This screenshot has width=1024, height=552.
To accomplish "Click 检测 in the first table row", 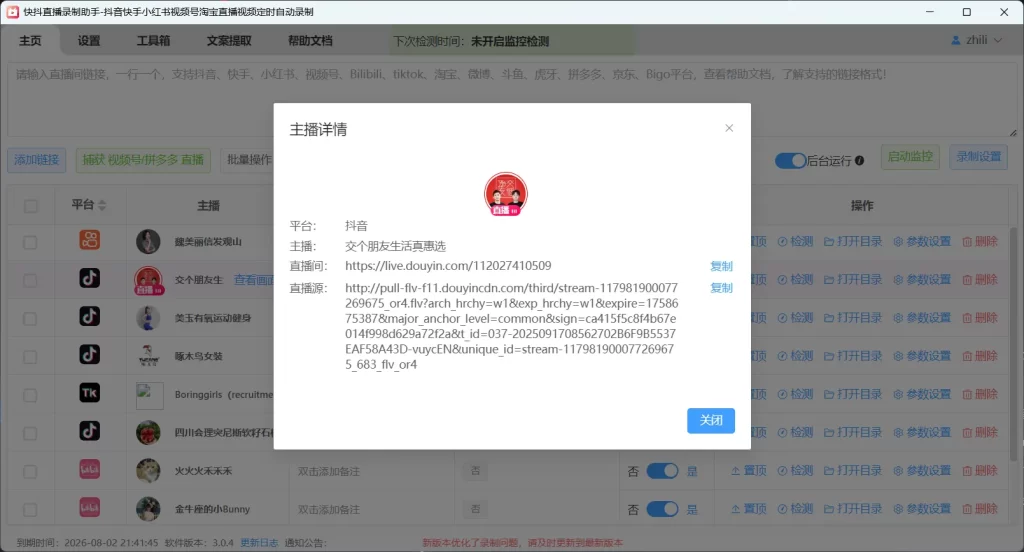I will point(795,242).
